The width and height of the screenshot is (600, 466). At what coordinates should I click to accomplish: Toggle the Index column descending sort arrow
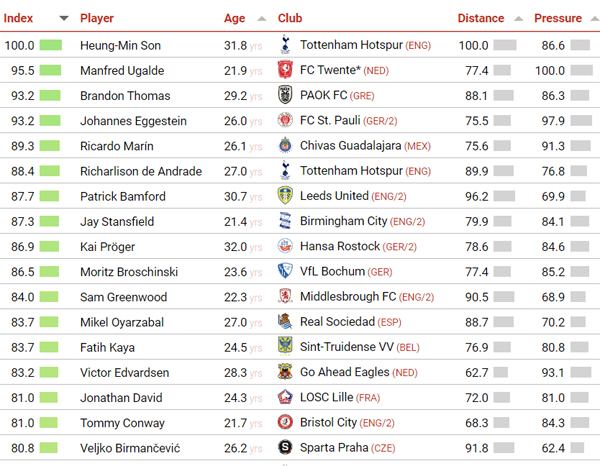tap(64, 18)
